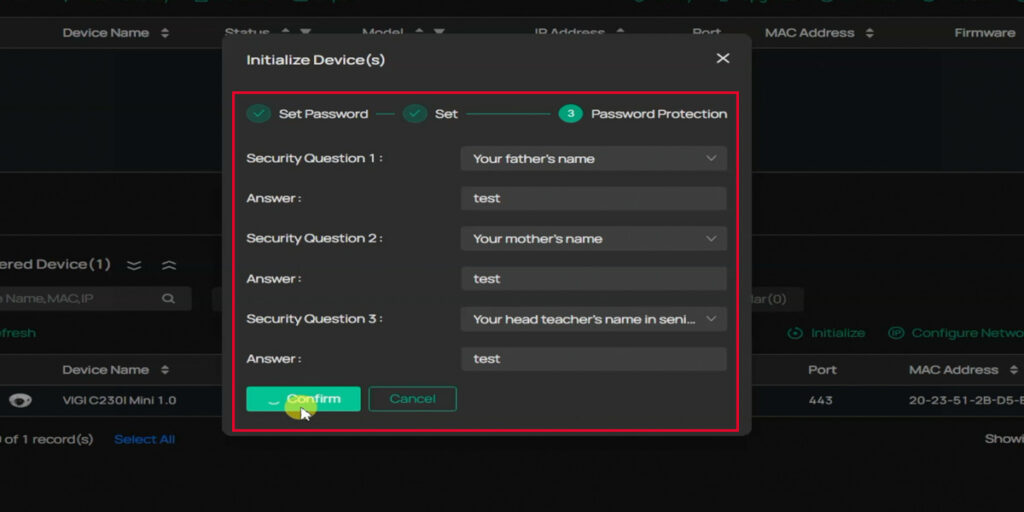Click the camera icon beside VIGI C230I Mini
1024x512 pixels.
click(20, 401)
